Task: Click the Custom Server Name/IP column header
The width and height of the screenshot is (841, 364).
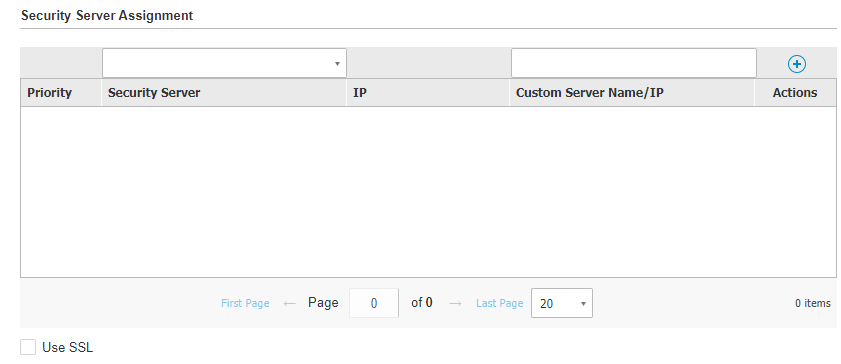Action: tap(632, 93)
